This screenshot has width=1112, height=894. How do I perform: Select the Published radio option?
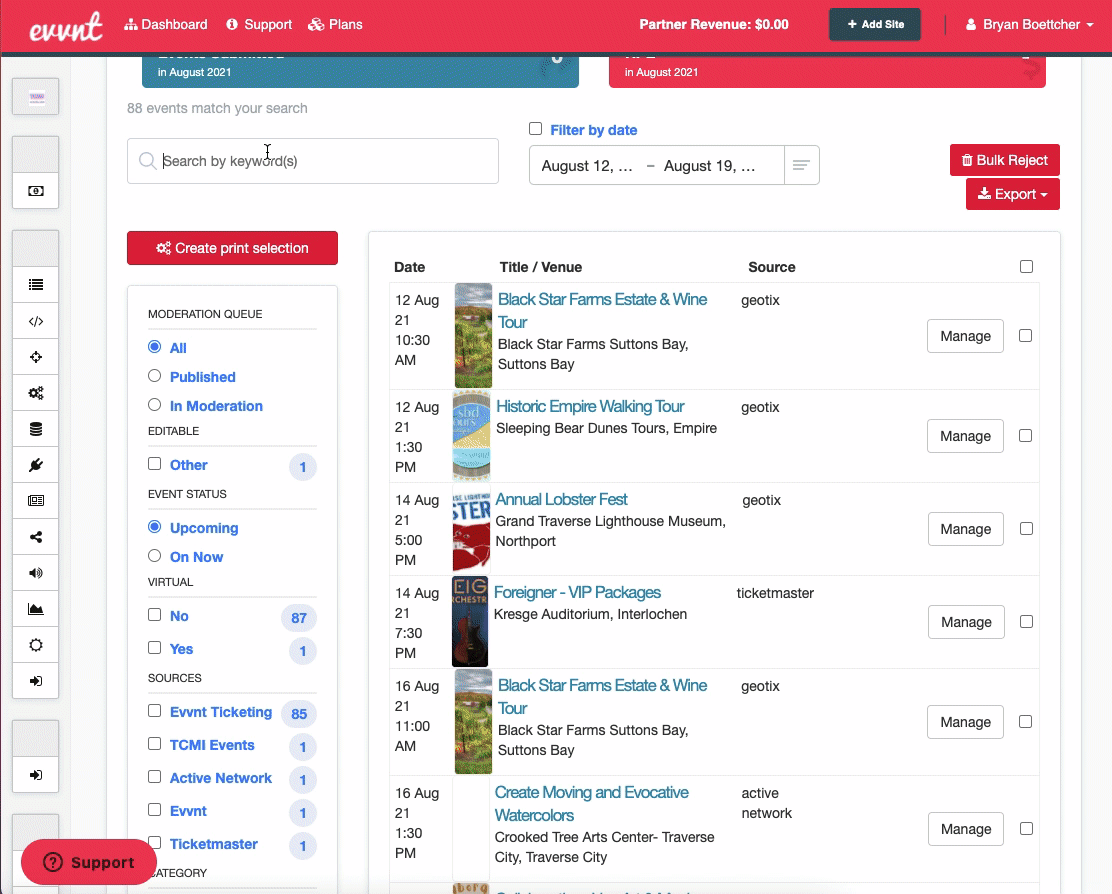(x=155, y=376)
